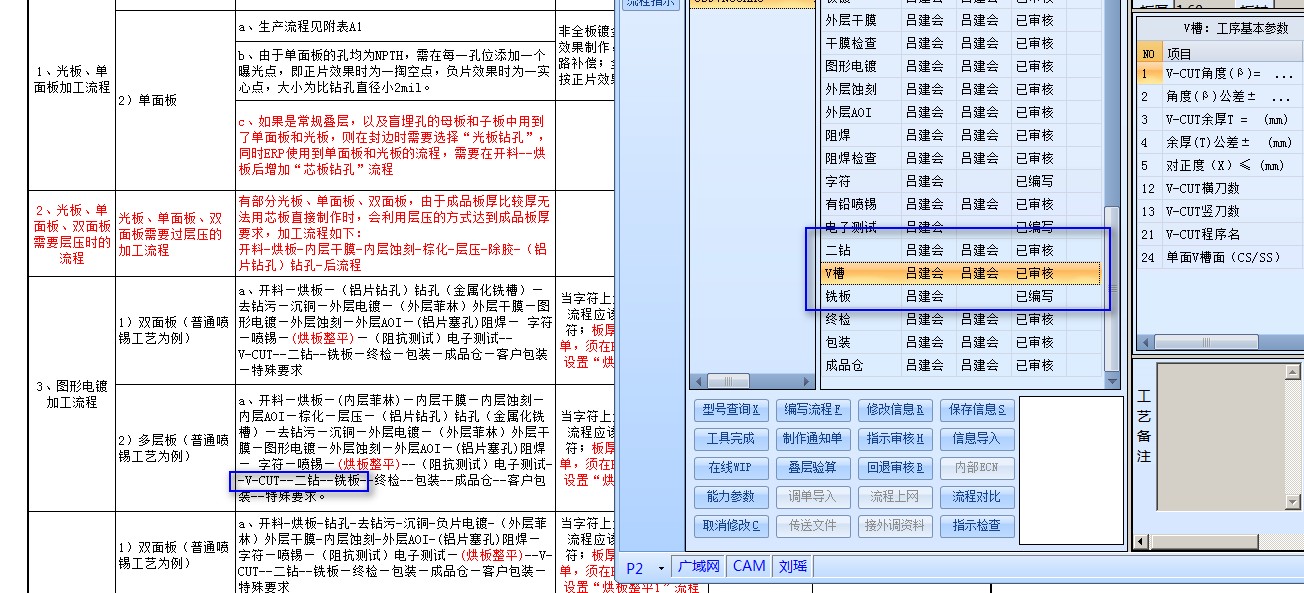Select spreadsheet cell 3、图形电镀加工流程

(x=70, y=394)
